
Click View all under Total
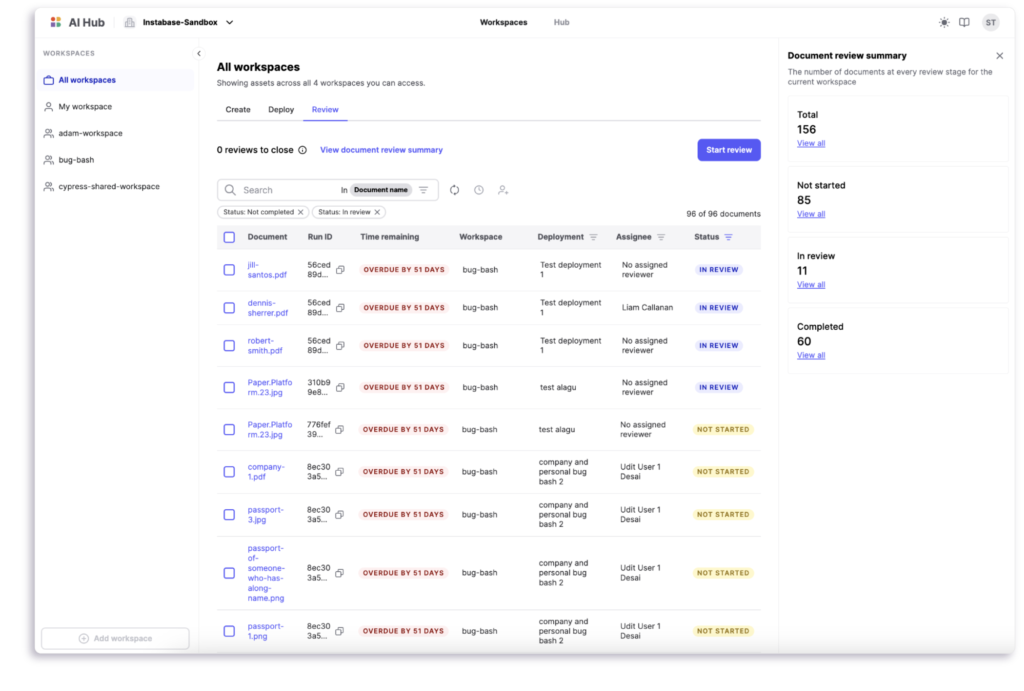coord(810,144)
